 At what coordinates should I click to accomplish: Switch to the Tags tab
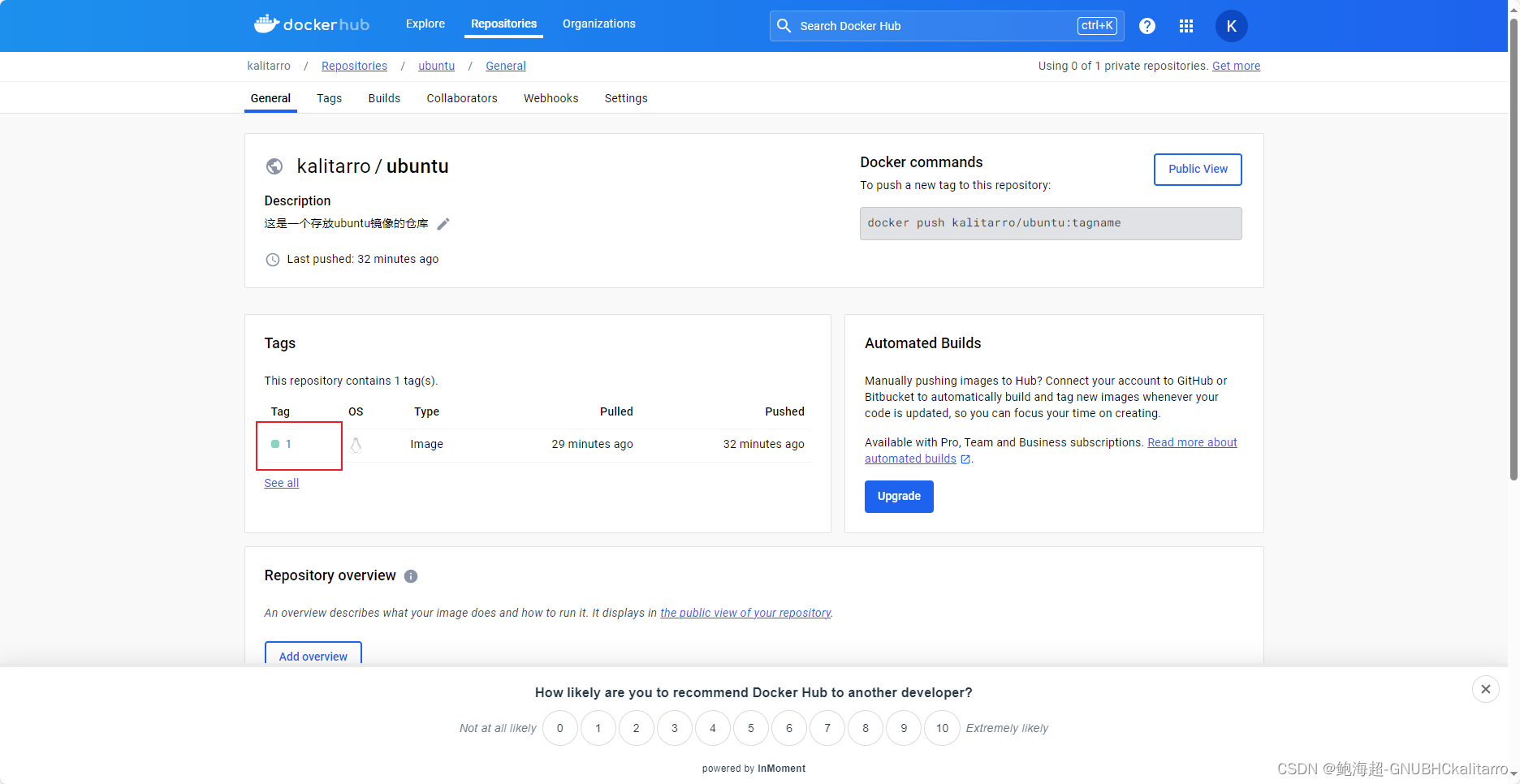[329, 98]
